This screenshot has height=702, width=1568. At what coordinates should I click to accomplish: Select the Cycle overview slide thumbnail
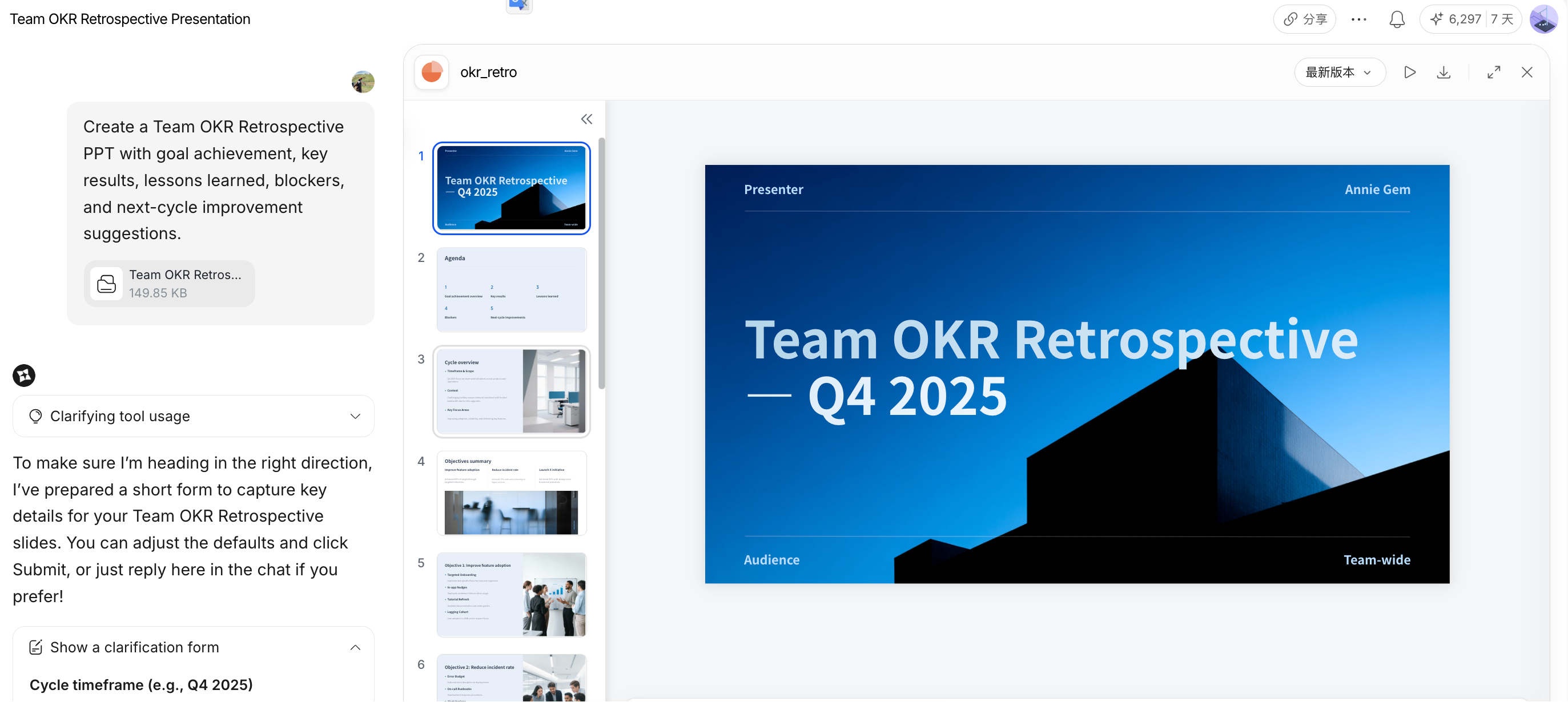(x=511, y=391)
